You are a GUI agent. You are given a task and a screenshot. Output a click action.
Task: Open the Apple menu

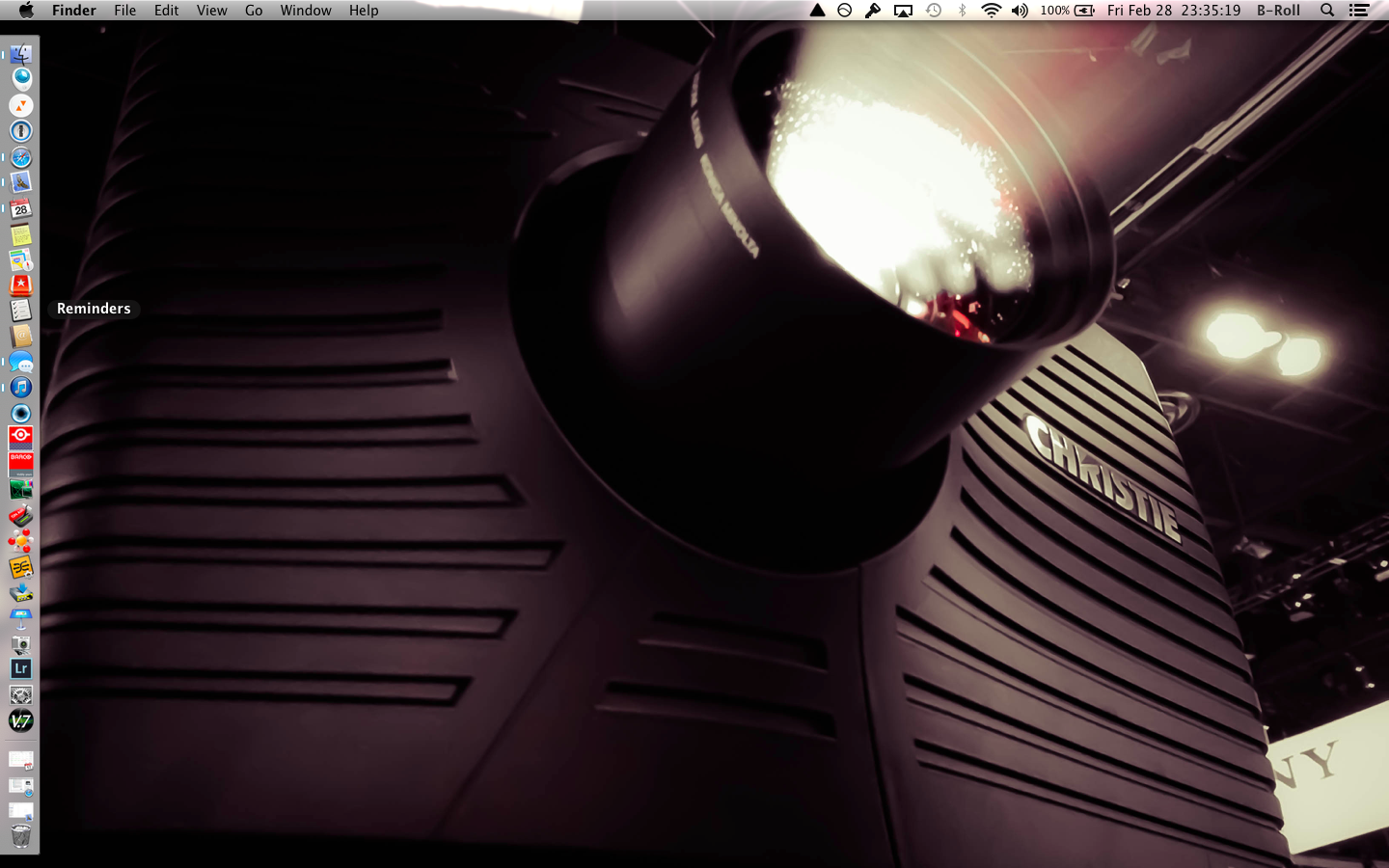coord(26,11)
